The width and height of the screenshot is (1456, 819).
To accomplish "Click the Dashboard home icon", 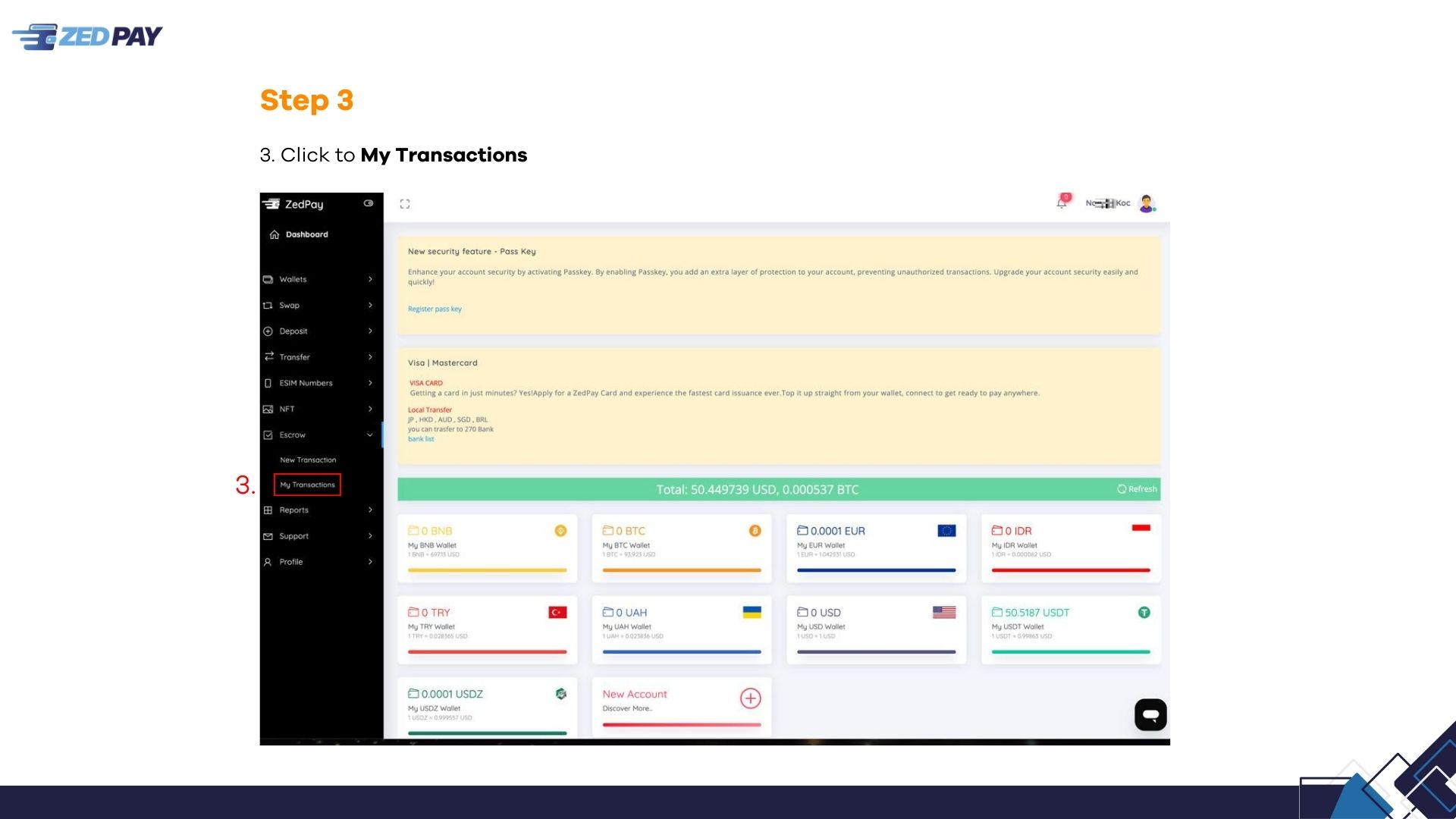I will tap(275, 235).
